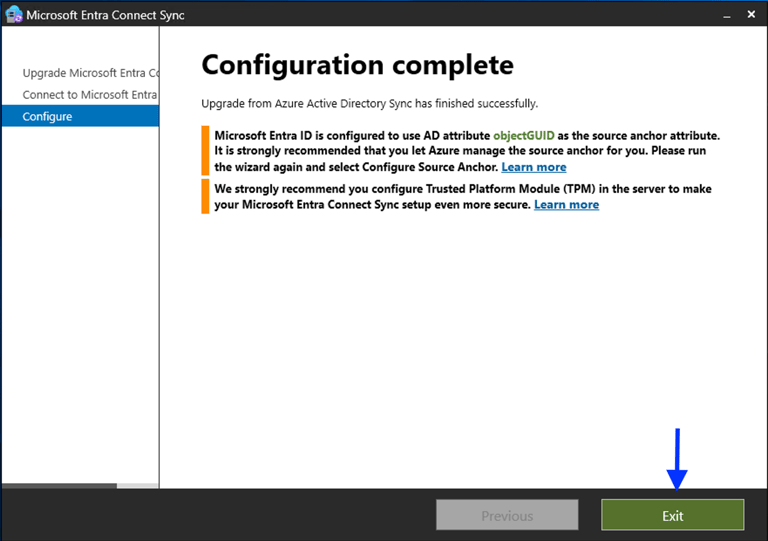768x541 pixels.
Task: Open Learn more link about TPM
Action: 566,205
